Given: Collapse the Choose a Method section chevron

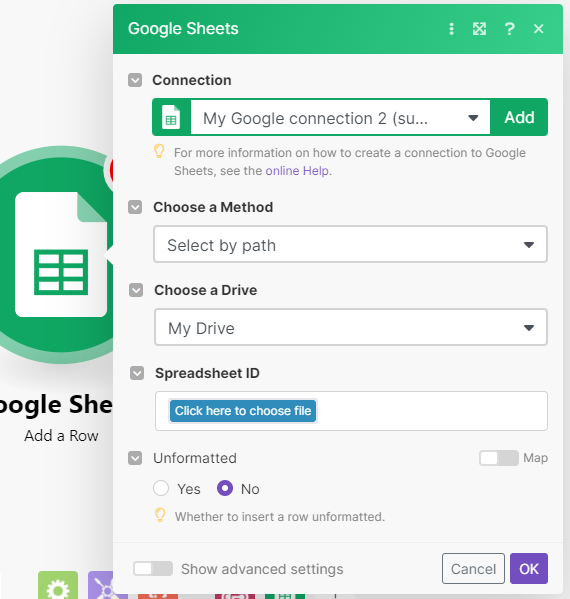Looking at the screenshot, I should (135, 207).
